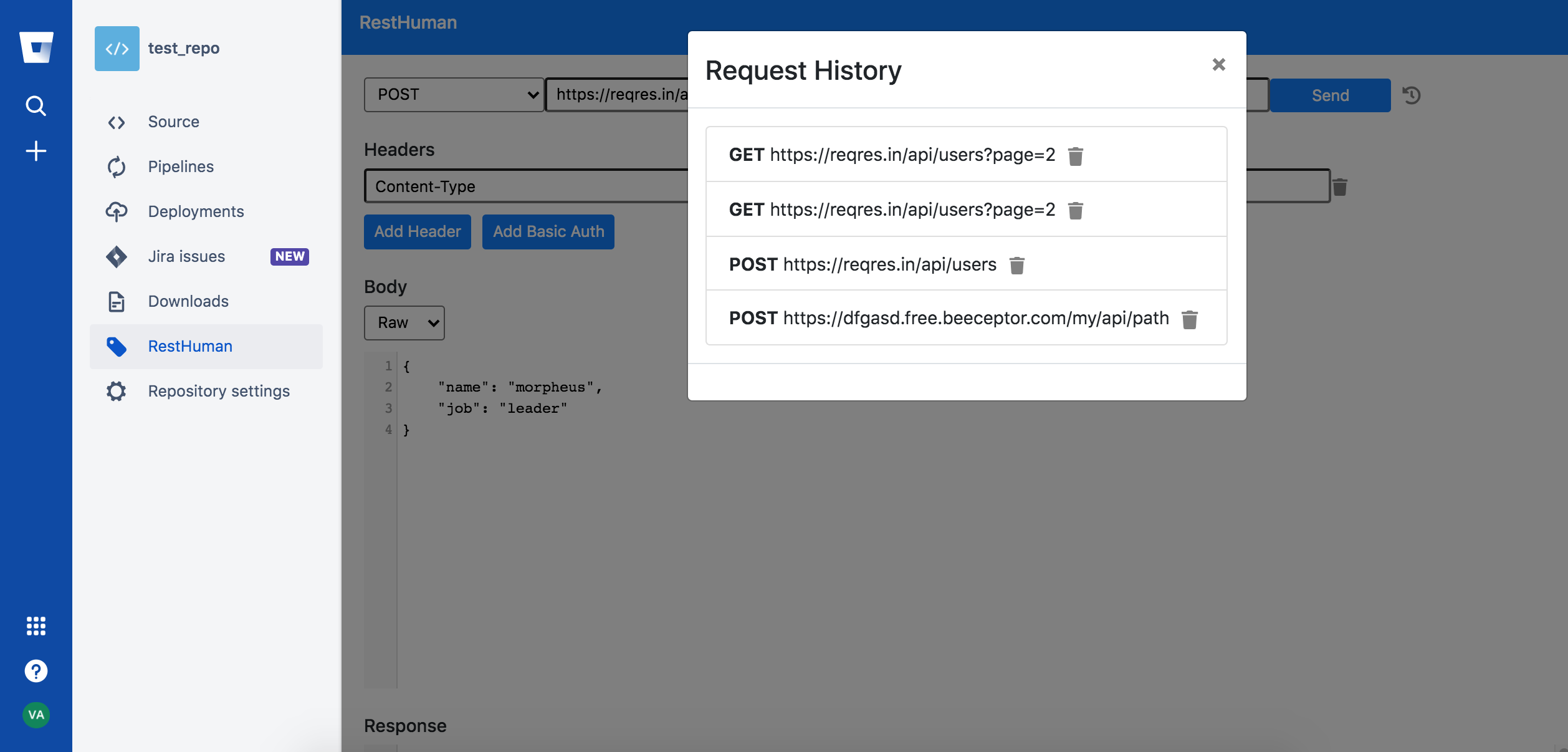Open the help question mark icon
1568x752 pixels.
36,671
